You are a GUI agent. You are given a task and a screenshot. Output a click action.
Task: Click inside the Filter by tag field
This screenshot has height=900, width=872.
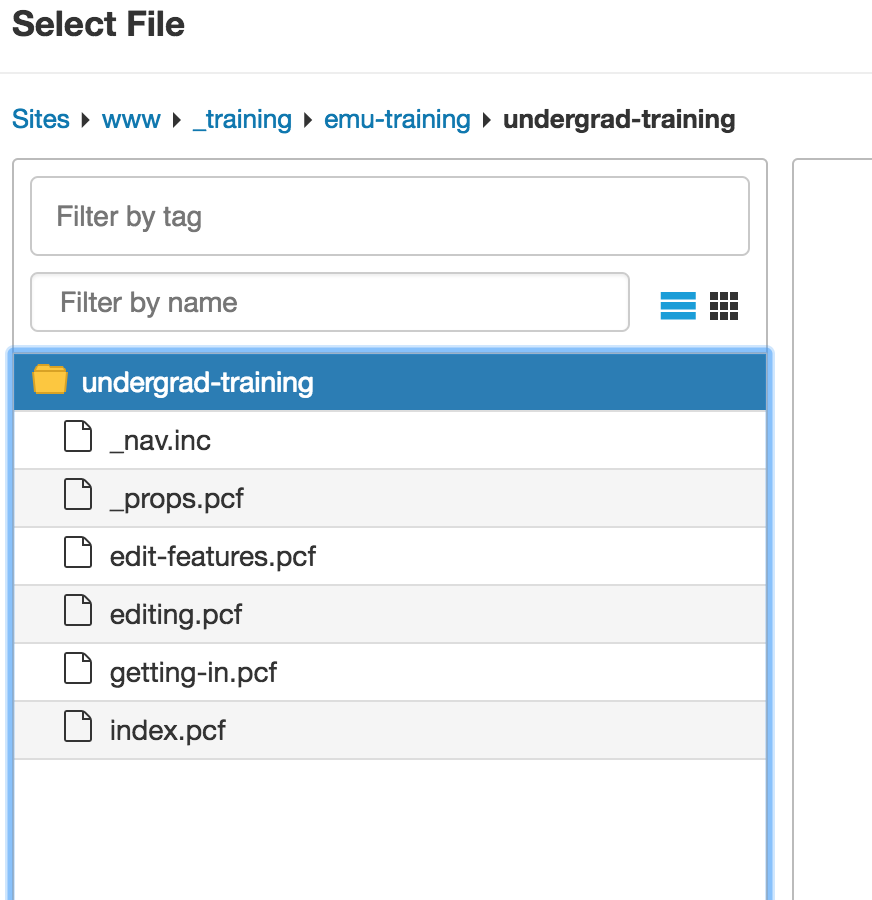[x=390, y=216]
